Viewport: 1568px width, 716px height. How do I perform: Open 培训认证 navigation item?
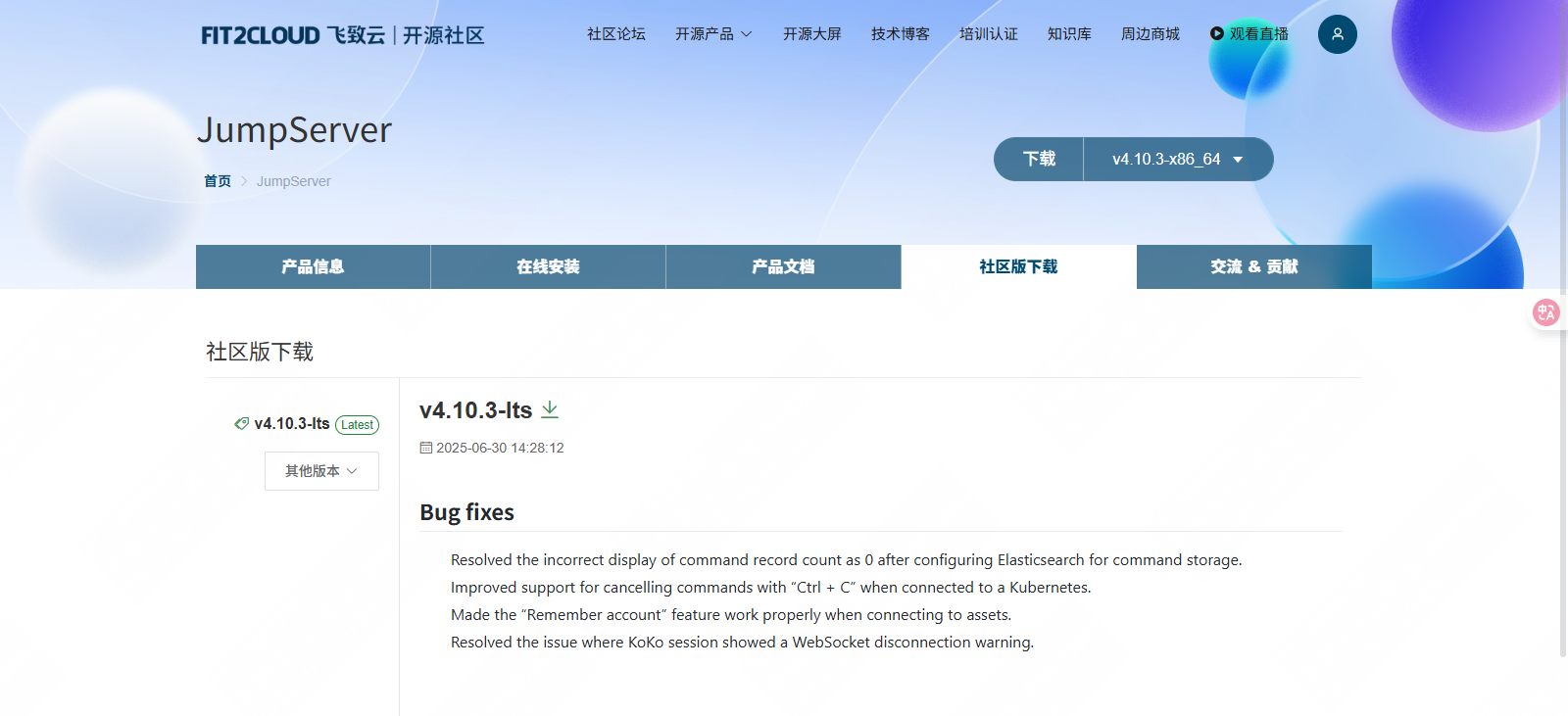click(989, 34)
